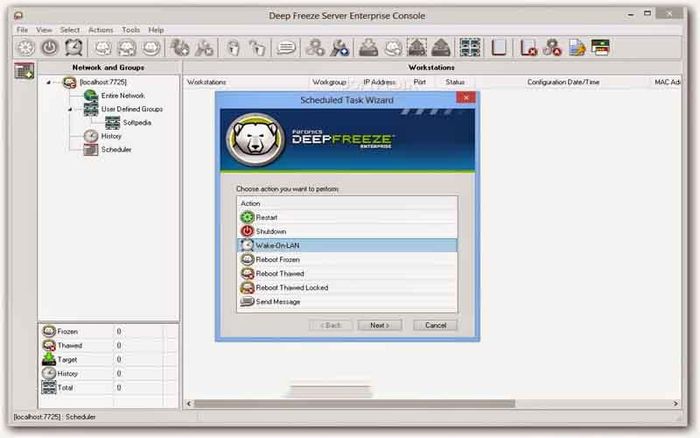The height and width of the screenshot is (438, 700).
Task: Click the blank page toolbar icon
Action: pos(499,48)
